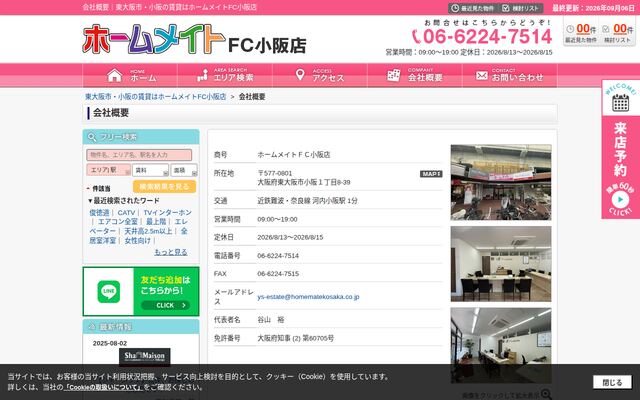The width and height of the screenshot is (640, 400).
Task: Call phone number 06-6224-7514 in header
Action: click(482, 37)
